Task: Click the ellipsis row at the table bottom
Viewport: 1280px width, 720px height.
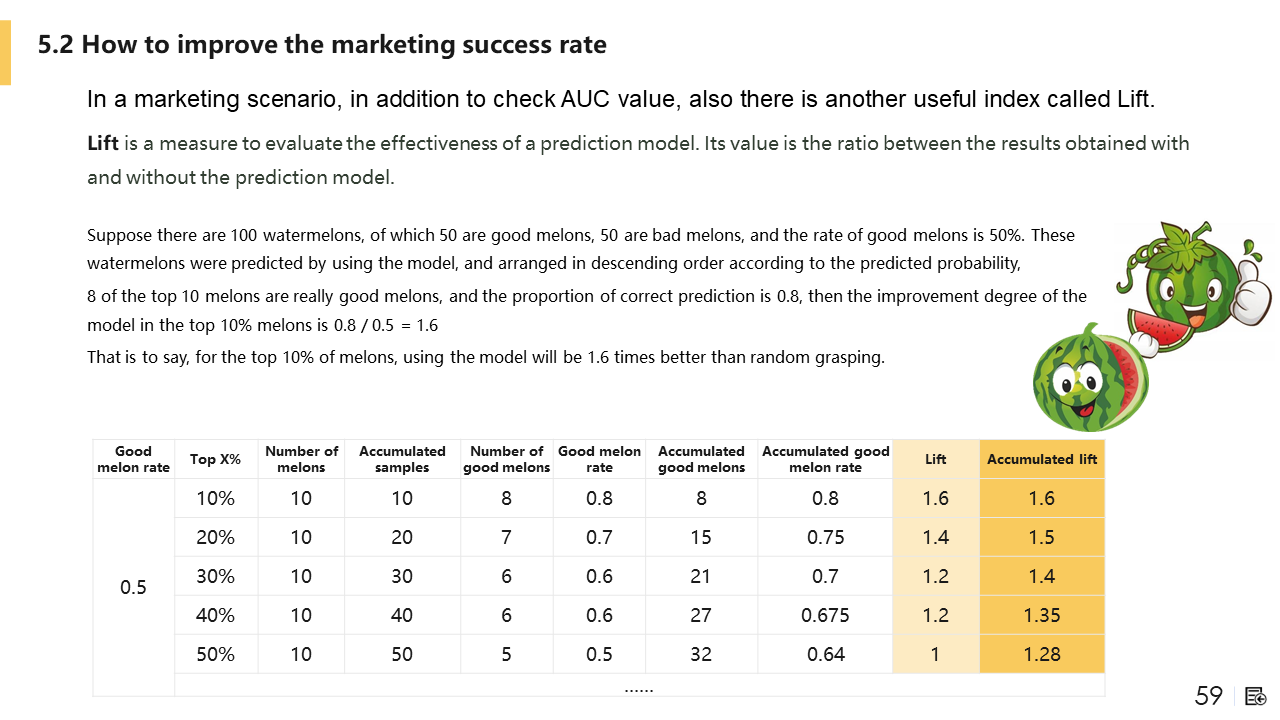Action: pyautogui.click(x=639, y=687)
